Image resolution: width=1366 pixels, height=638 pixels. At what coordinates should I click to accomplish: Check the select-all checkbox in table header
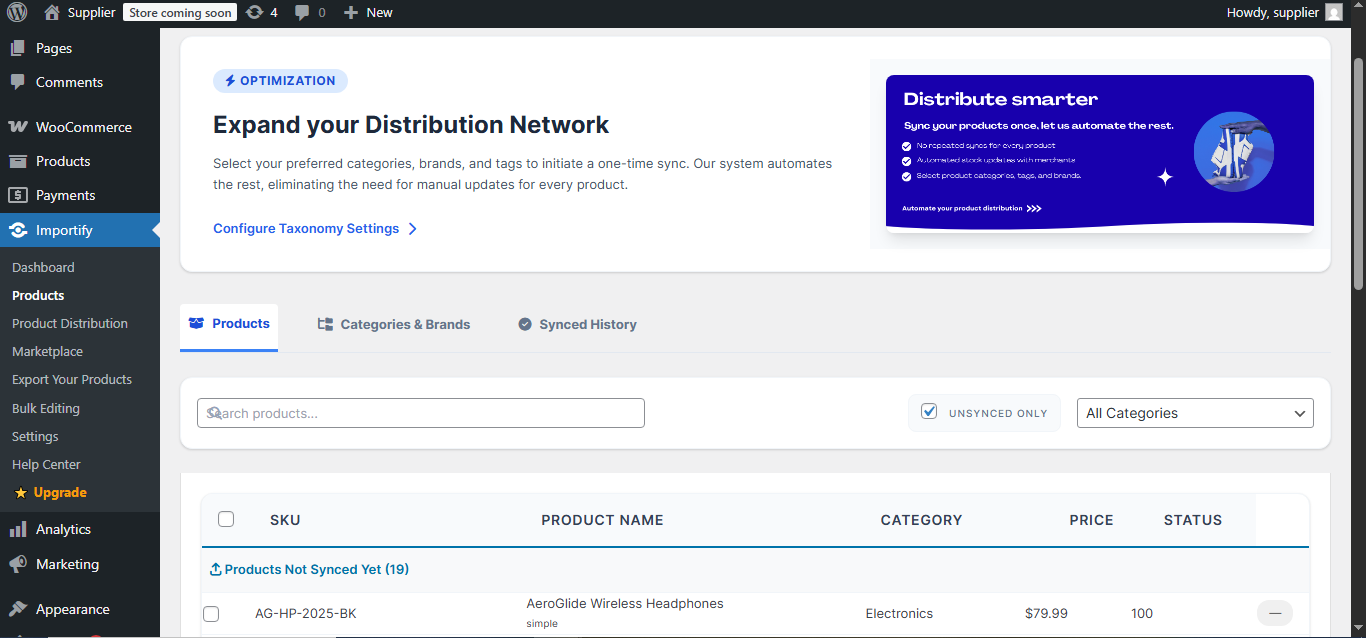(x=226, y=519)
